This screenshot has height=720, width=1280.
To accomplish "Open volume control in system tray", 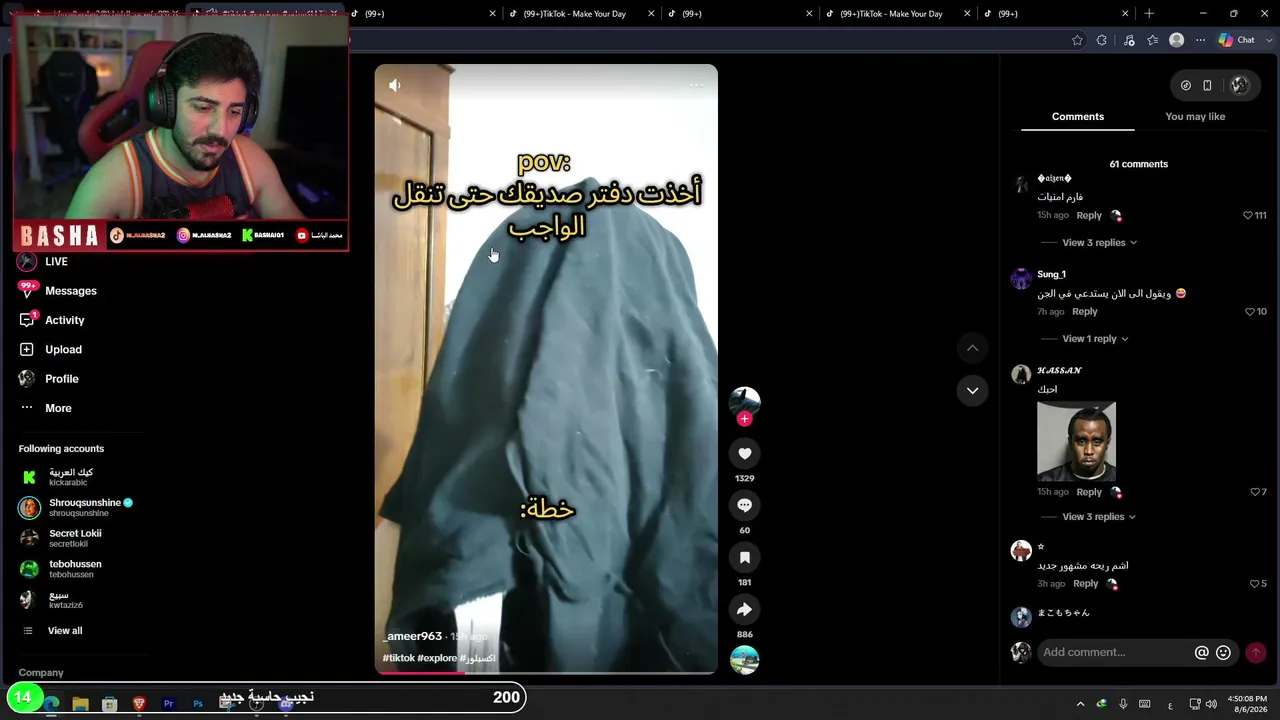I will pyautogui.click(x=1211, y=704).
